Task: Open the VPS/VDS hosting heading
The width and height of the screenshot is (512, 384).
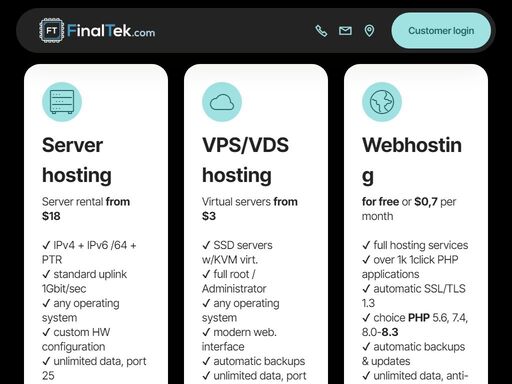Action: click(x=245, y=160)
